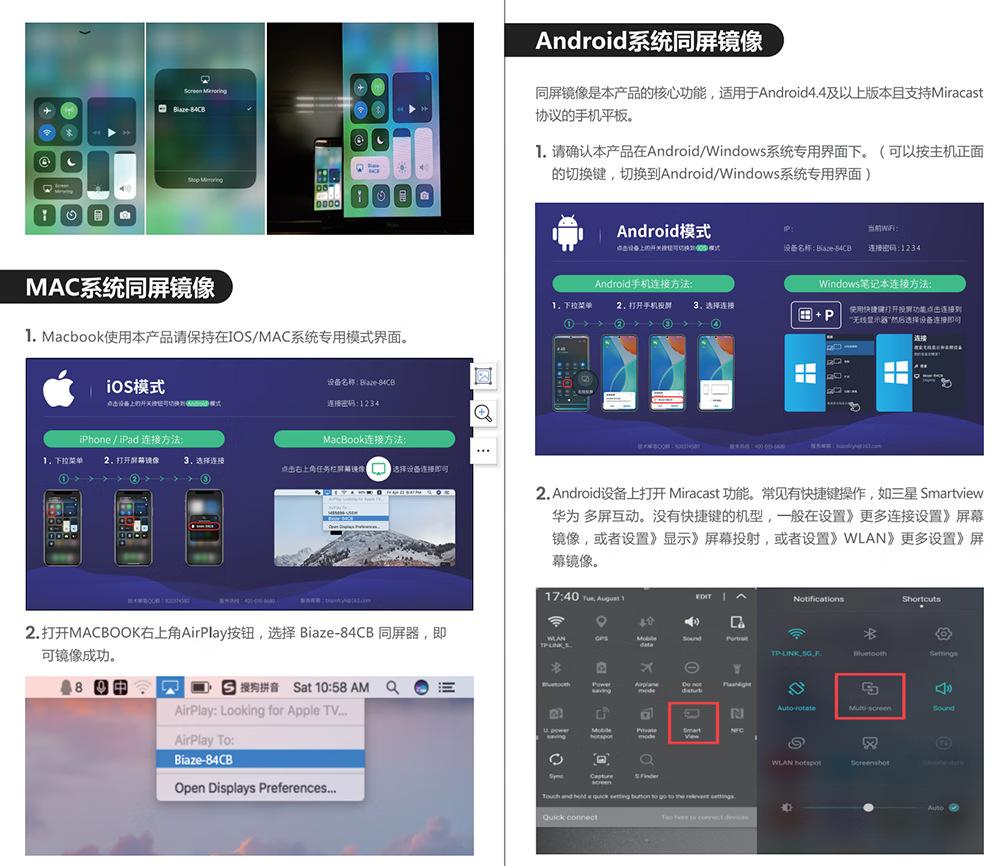This screenshot has width=1000, height=866.
Task: Open the Sogou Pinyin input method menu
Action: (x=228, y=688)
